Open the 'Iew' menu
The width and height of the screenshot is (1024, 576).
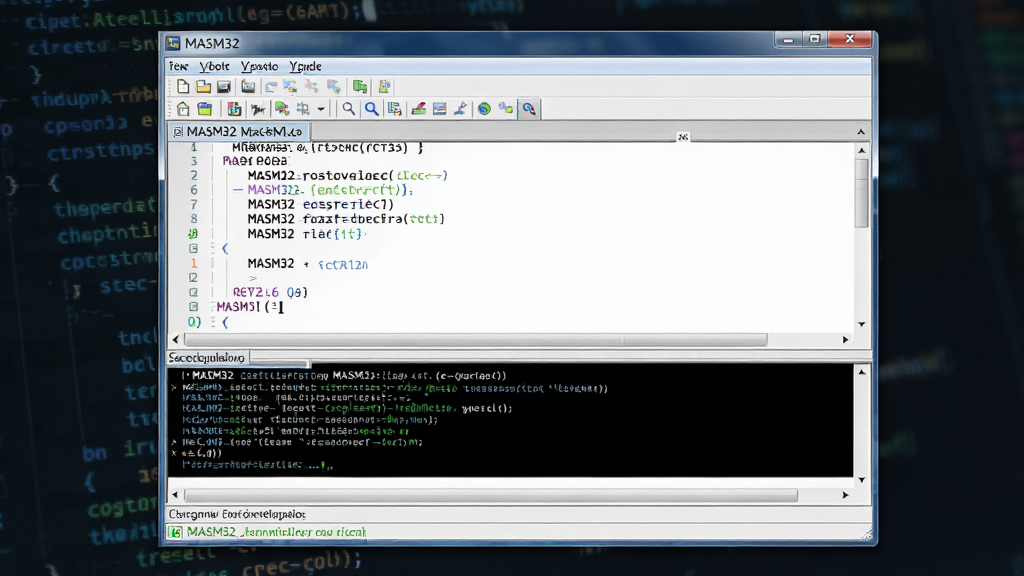point(178,67)
